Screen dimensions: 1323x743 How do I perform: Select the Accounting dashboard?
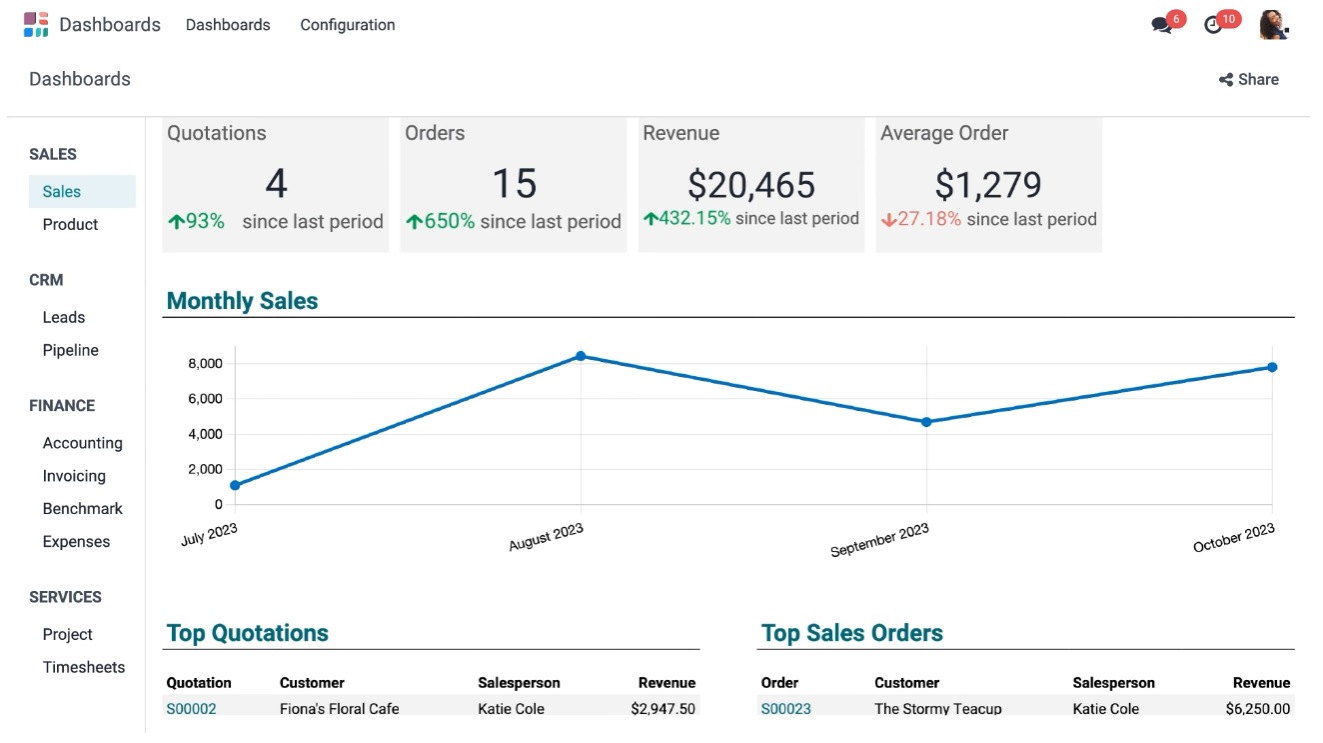(x=82, y=443)
